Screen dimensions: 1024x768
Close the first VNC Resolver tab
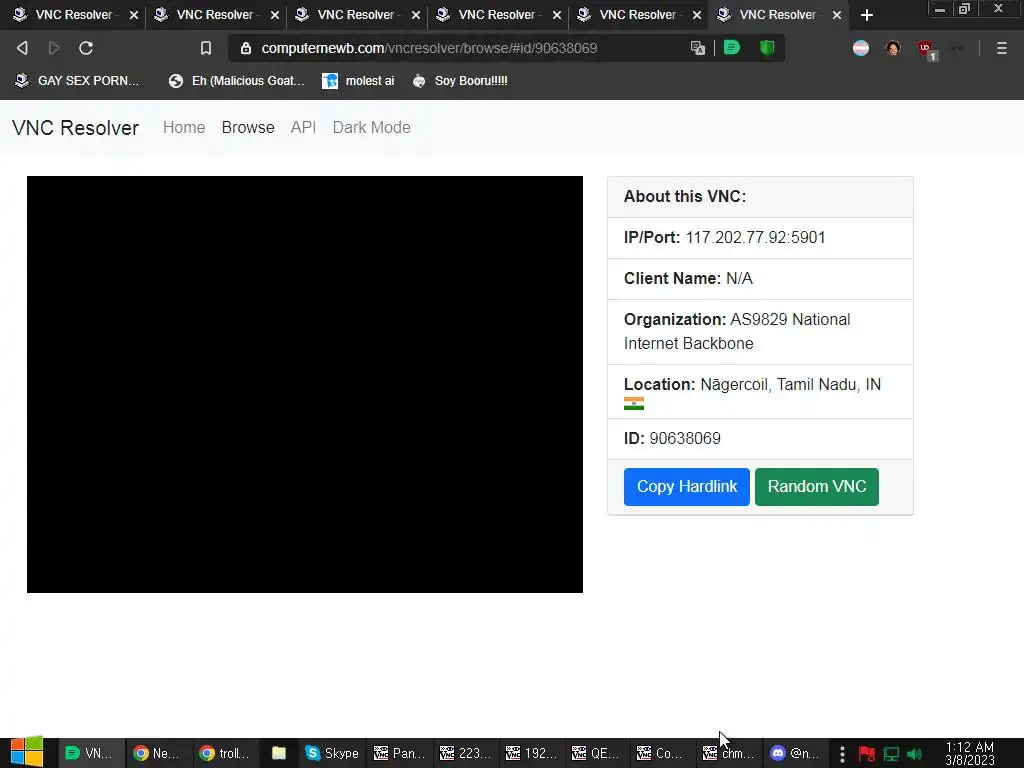pyautogui.click(x=134, y=15)
